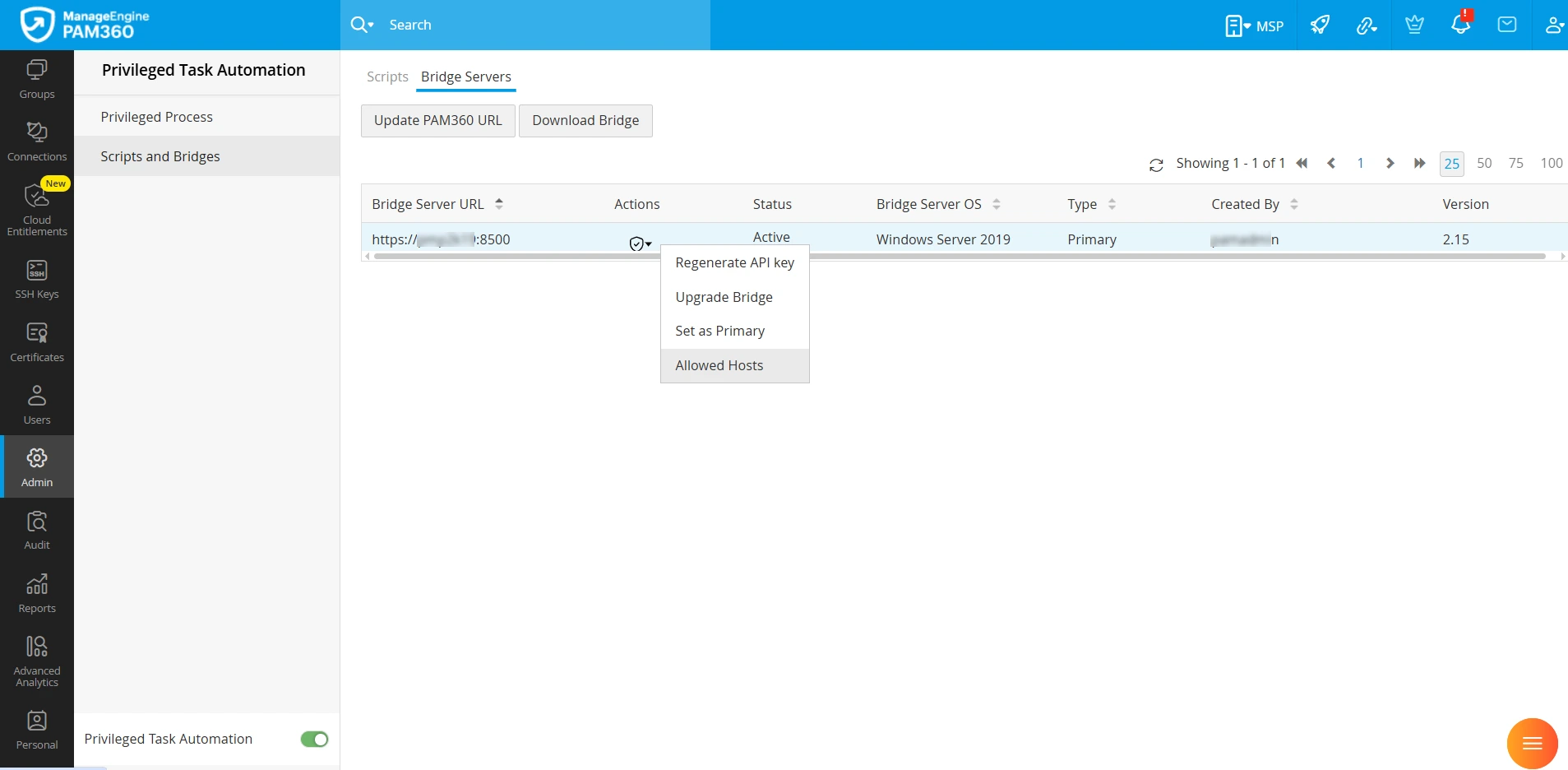The height and width of the screenshot is (770, 1568).
Task: Open the user account dropdown
Action: (x=1553, y=25)
